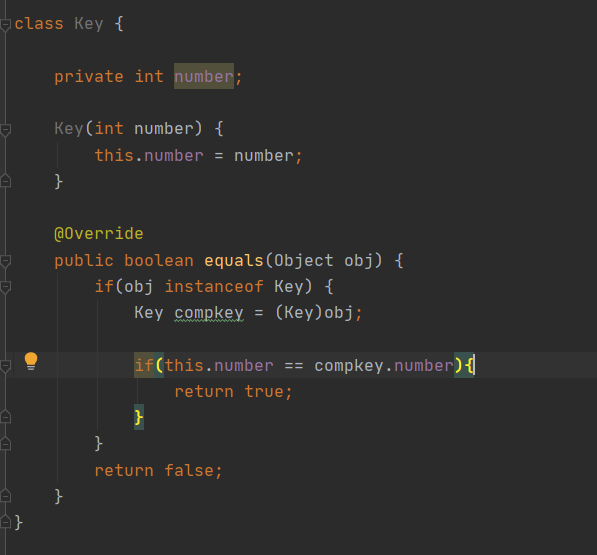Collapse the Key constructor fold marker
Viewport: 597px width, 555px height.
tap(5, 130)
